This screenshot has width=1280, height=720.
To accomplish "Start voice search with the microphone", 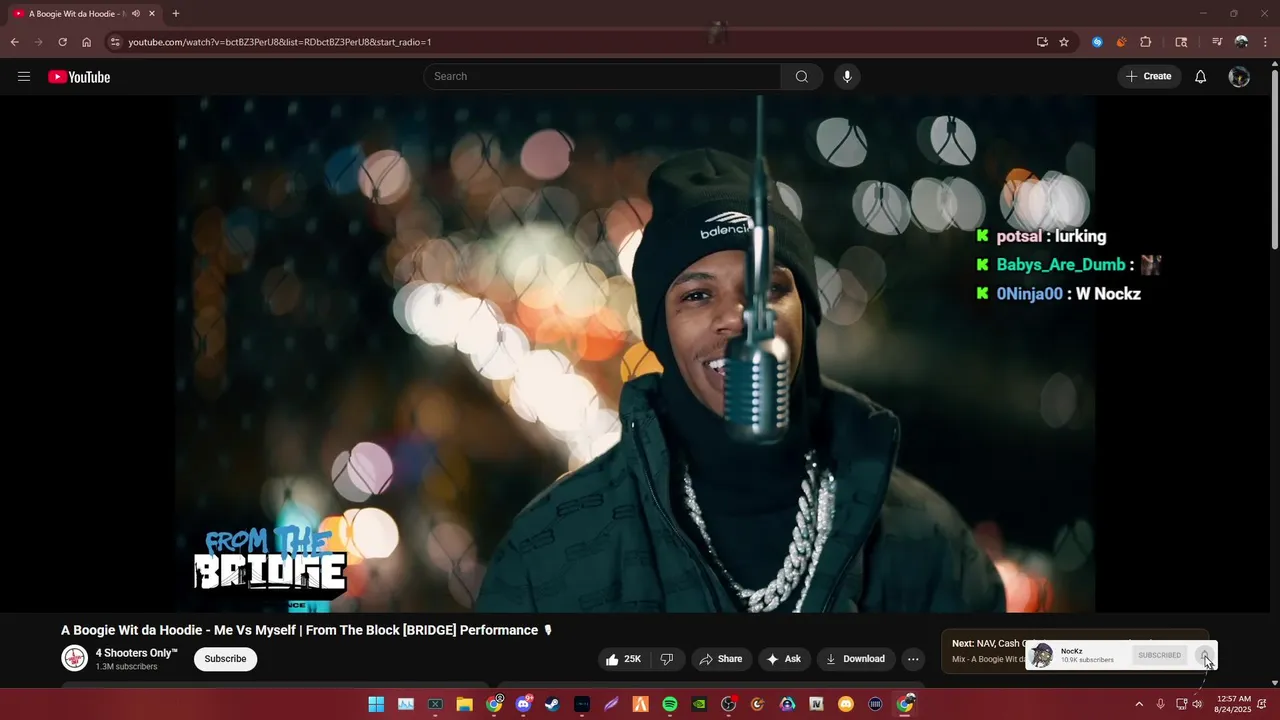I will pos(847,77).
